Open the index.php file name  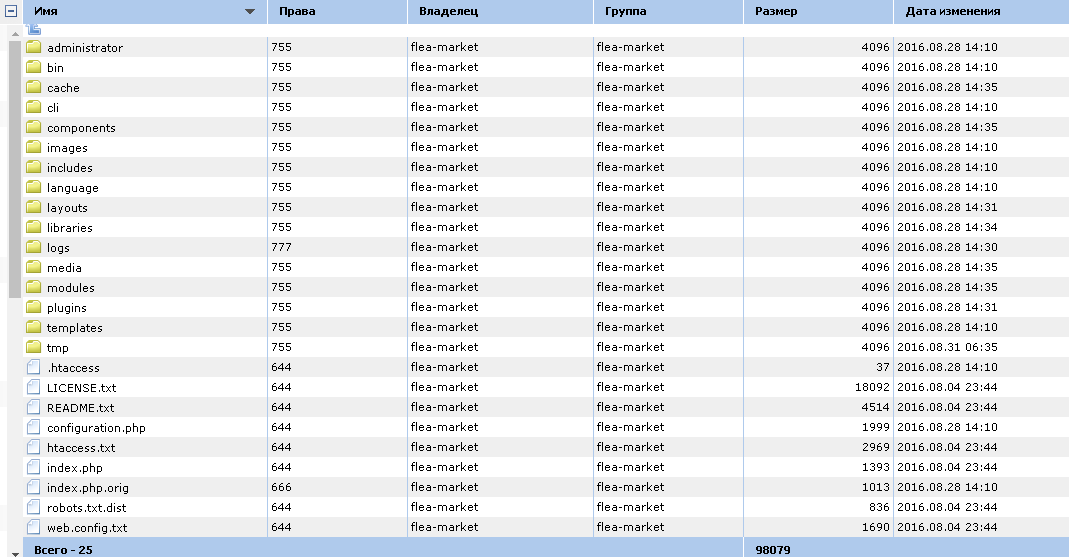point(74,468)
